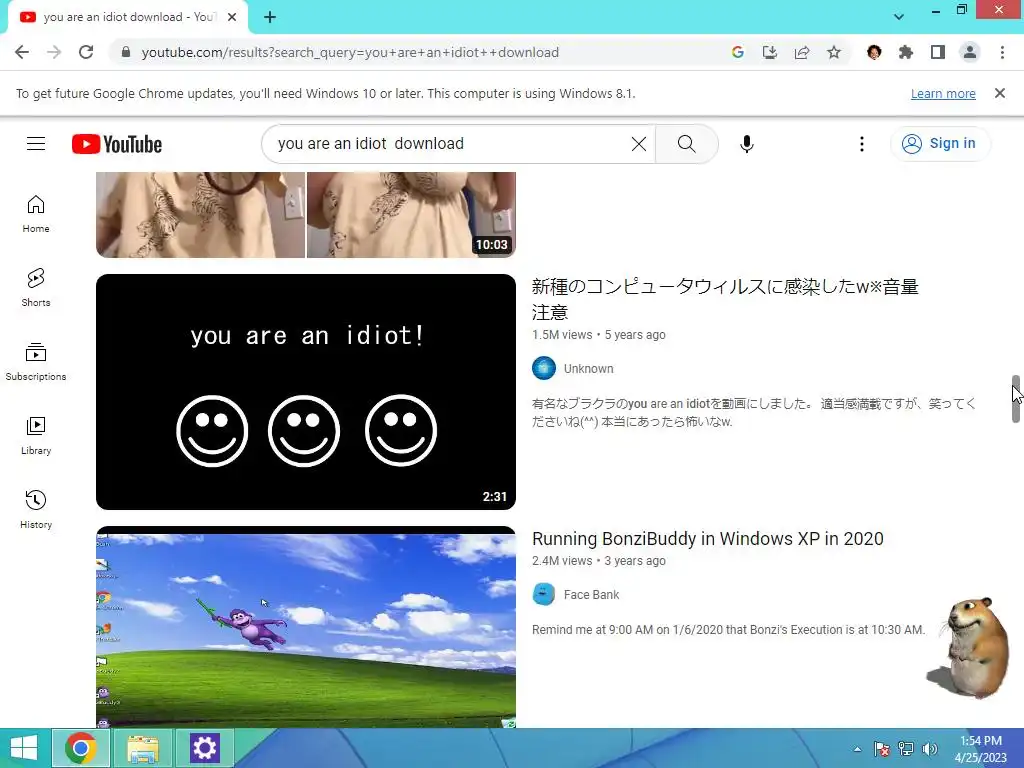Open the Chrome profile avatar
This screenshot has height=768, width=1024.
point(970,52)
